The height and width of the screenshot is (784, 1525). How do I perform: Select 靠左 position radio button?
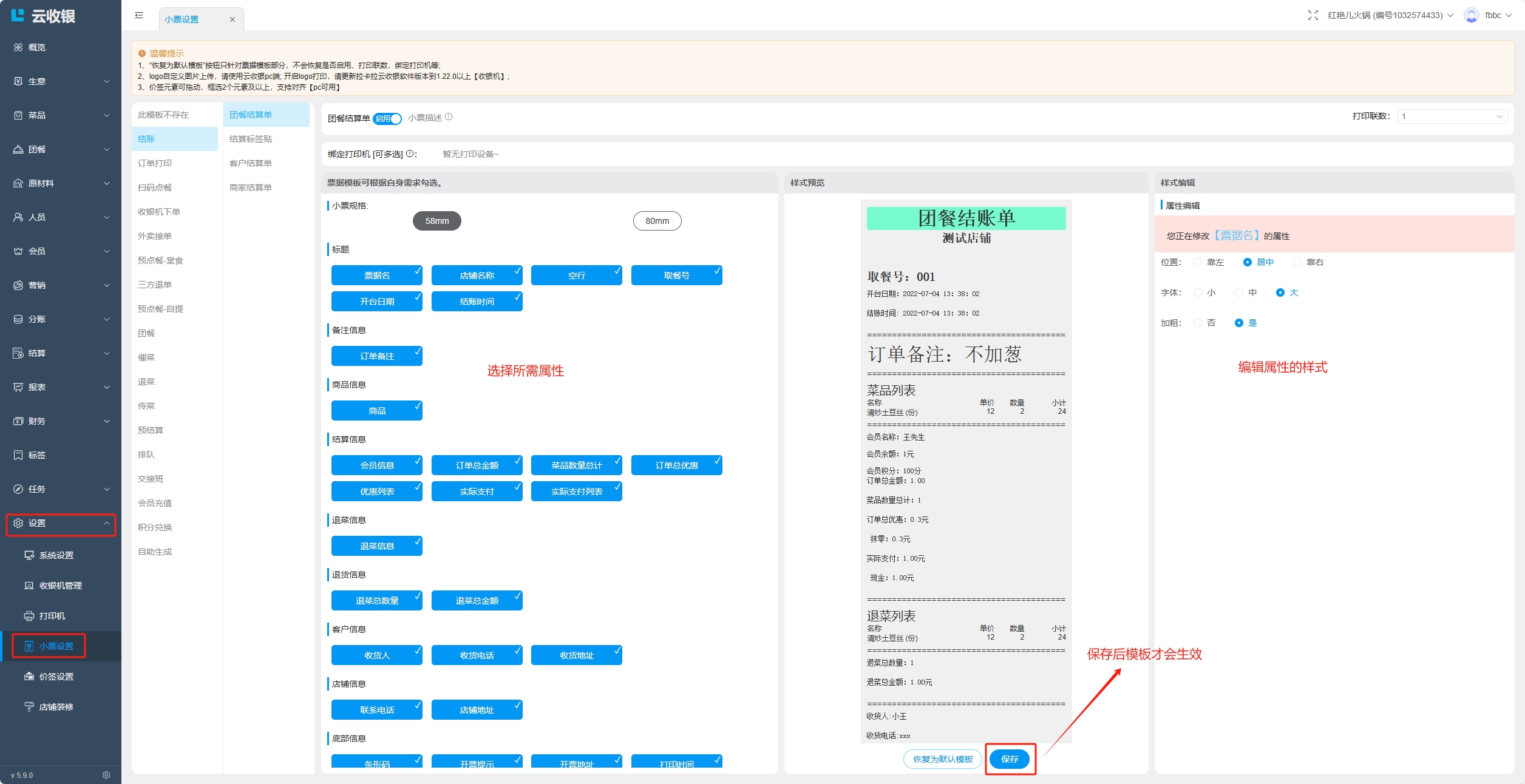click(x=1198, y=262)
